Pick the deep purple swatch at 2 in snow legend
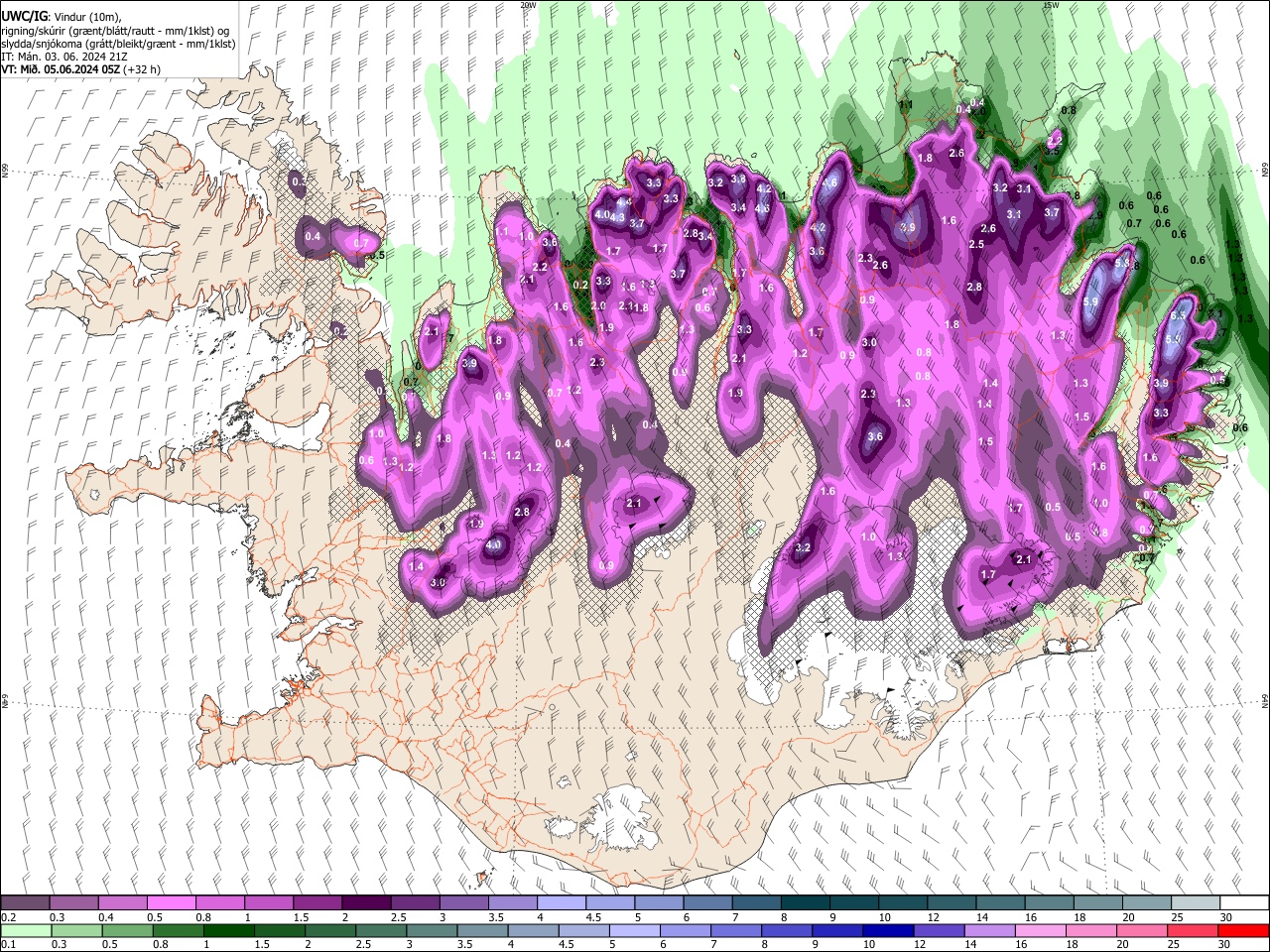The image size is (1270, 952). [365, 902]
